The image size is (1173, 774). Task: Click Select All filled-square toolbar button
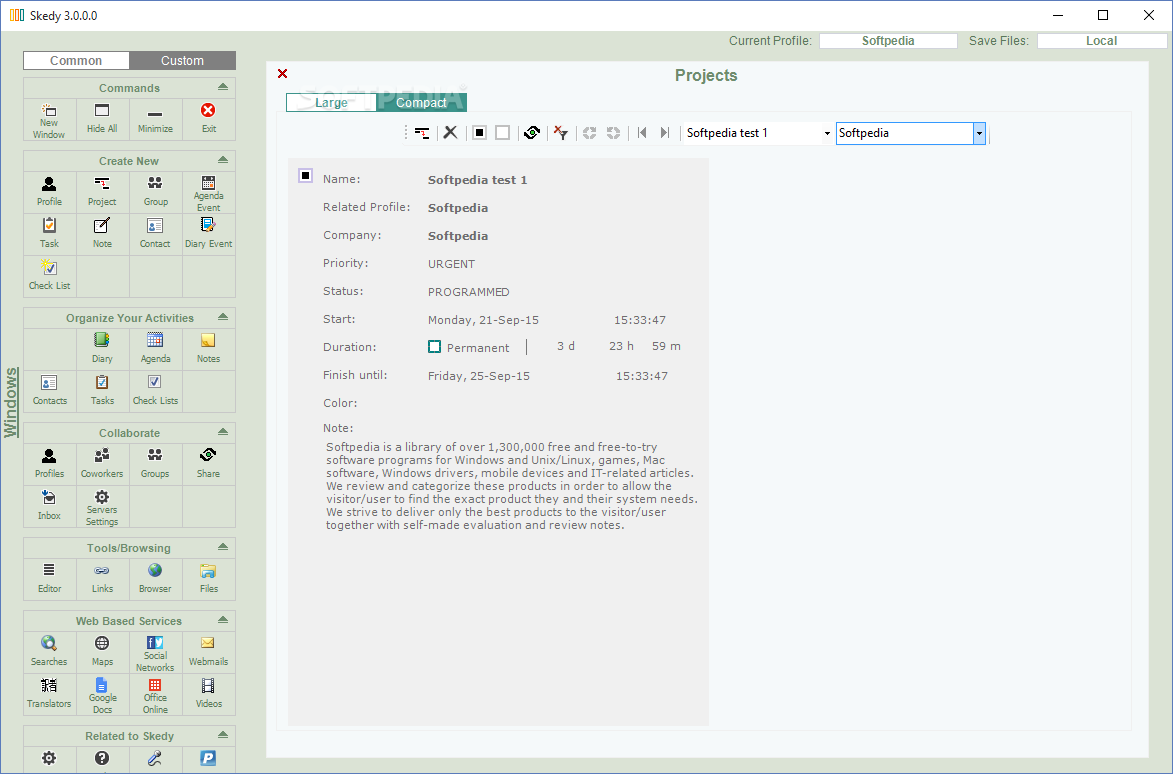[x=480, y=132]
